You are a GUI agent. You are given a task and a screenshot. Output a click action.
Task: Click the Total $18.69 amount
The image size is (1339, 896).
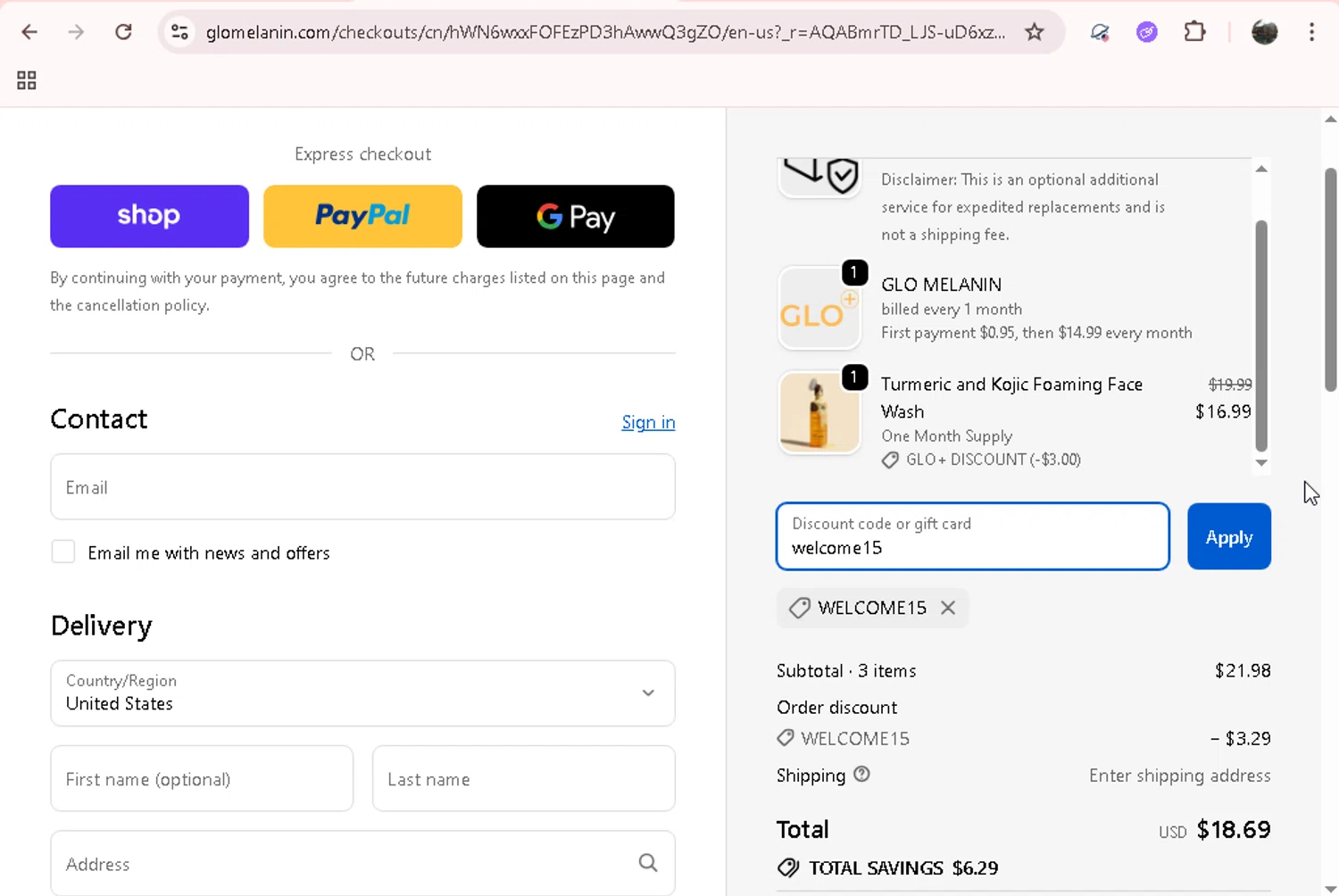[1234, 829]
